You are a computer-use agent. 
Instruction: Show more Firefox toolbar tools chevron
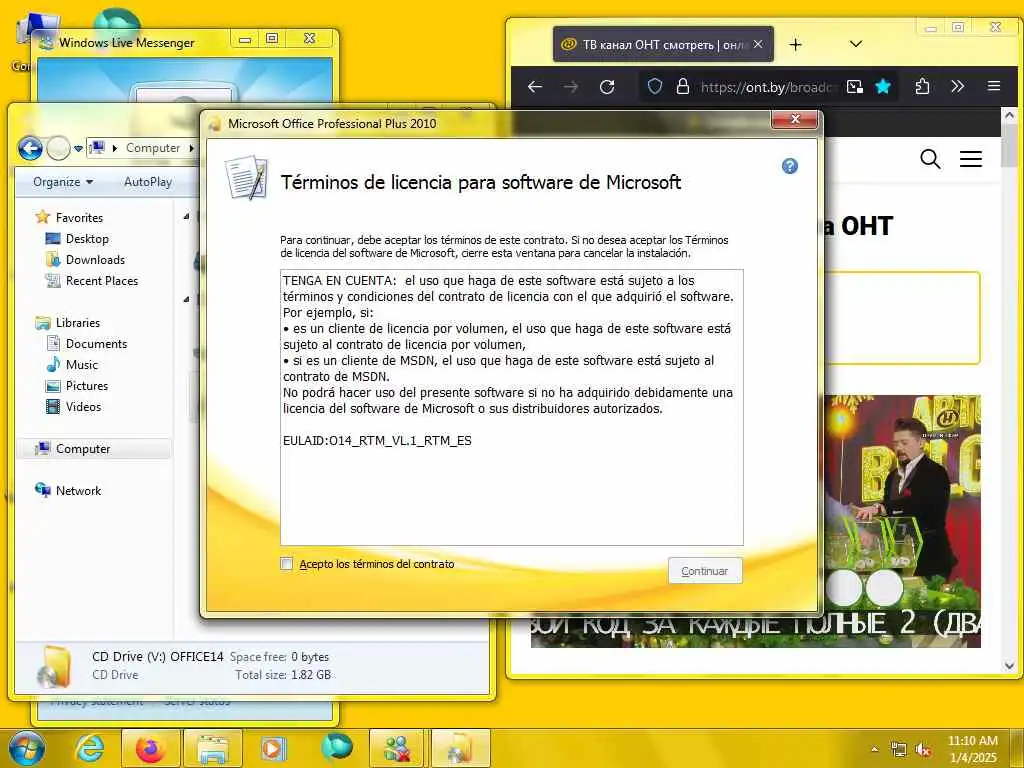click(x=957, y=86)
